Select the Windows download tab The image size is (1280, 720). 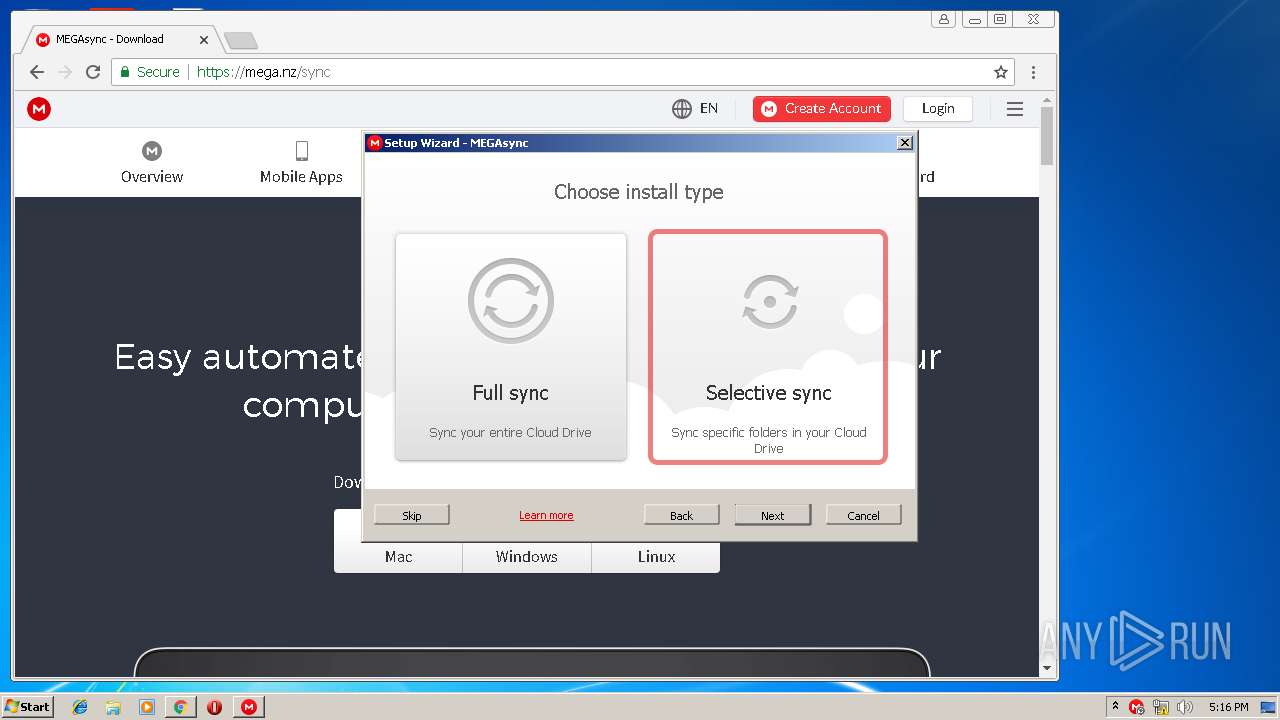[x=527, y=557]
